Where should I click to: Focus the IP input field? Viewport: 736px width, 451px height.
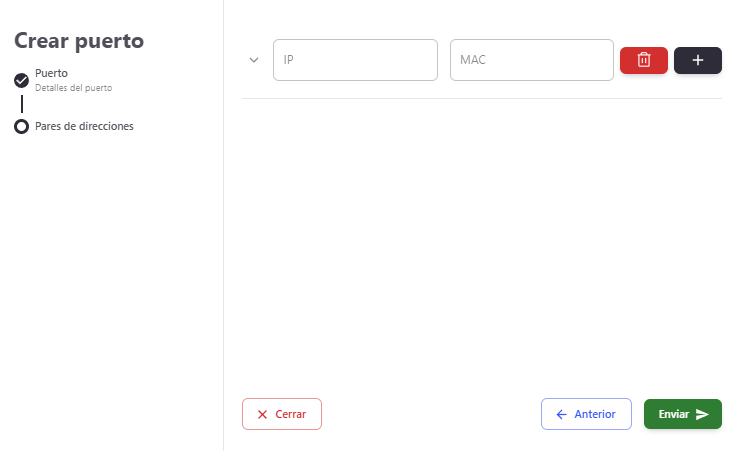[355, 60]
